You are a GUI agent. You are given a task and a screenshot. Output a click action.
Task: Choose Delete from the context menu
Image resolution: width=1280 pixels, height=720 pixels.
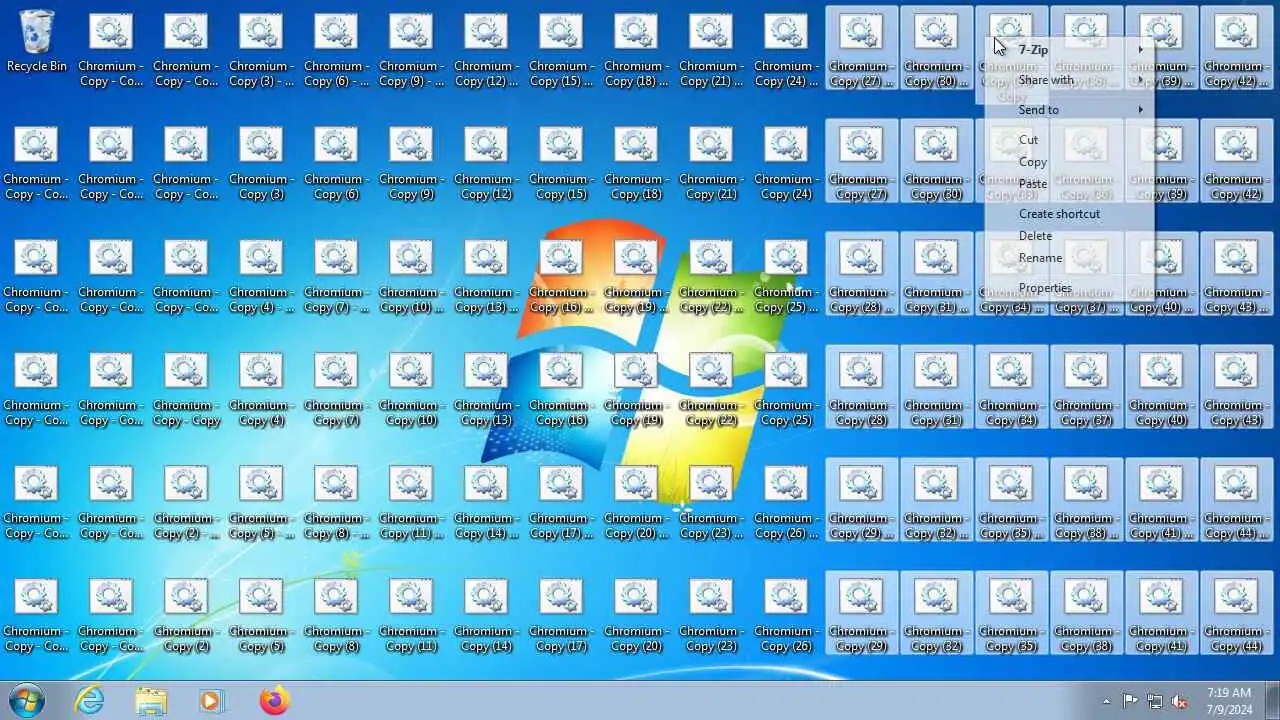pyautogui.click(x=1069, y=236)
